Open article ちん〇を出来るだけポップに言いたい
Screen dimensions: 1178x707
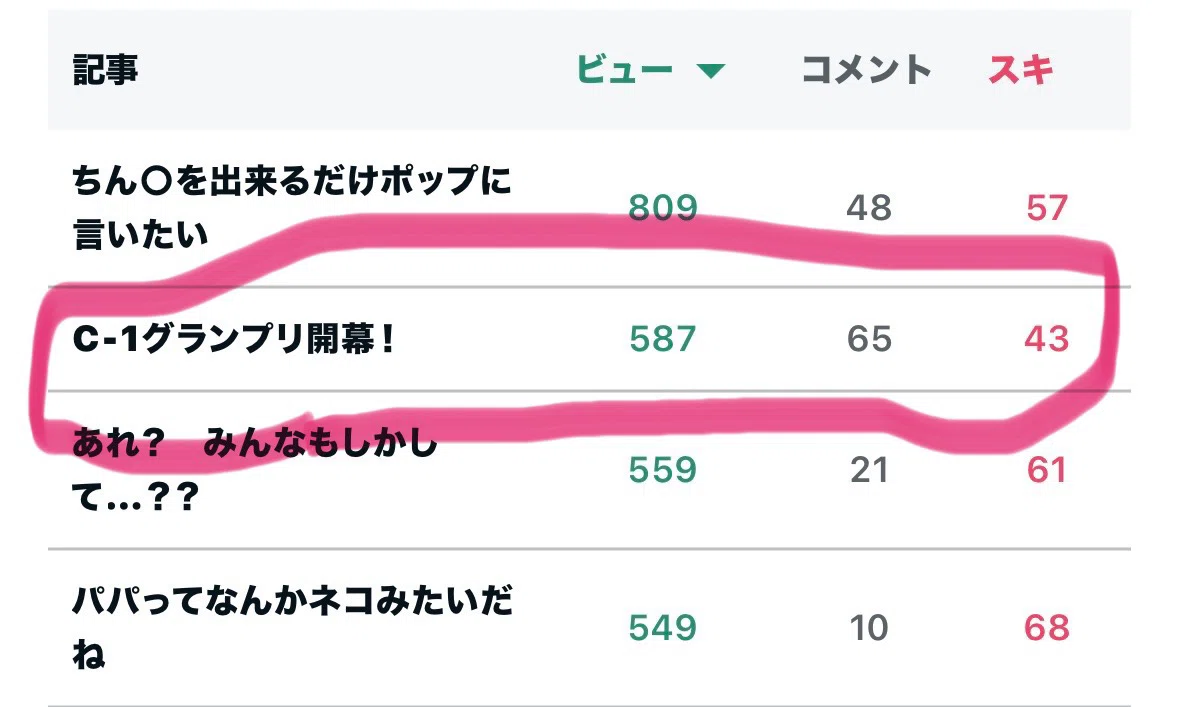291,207
